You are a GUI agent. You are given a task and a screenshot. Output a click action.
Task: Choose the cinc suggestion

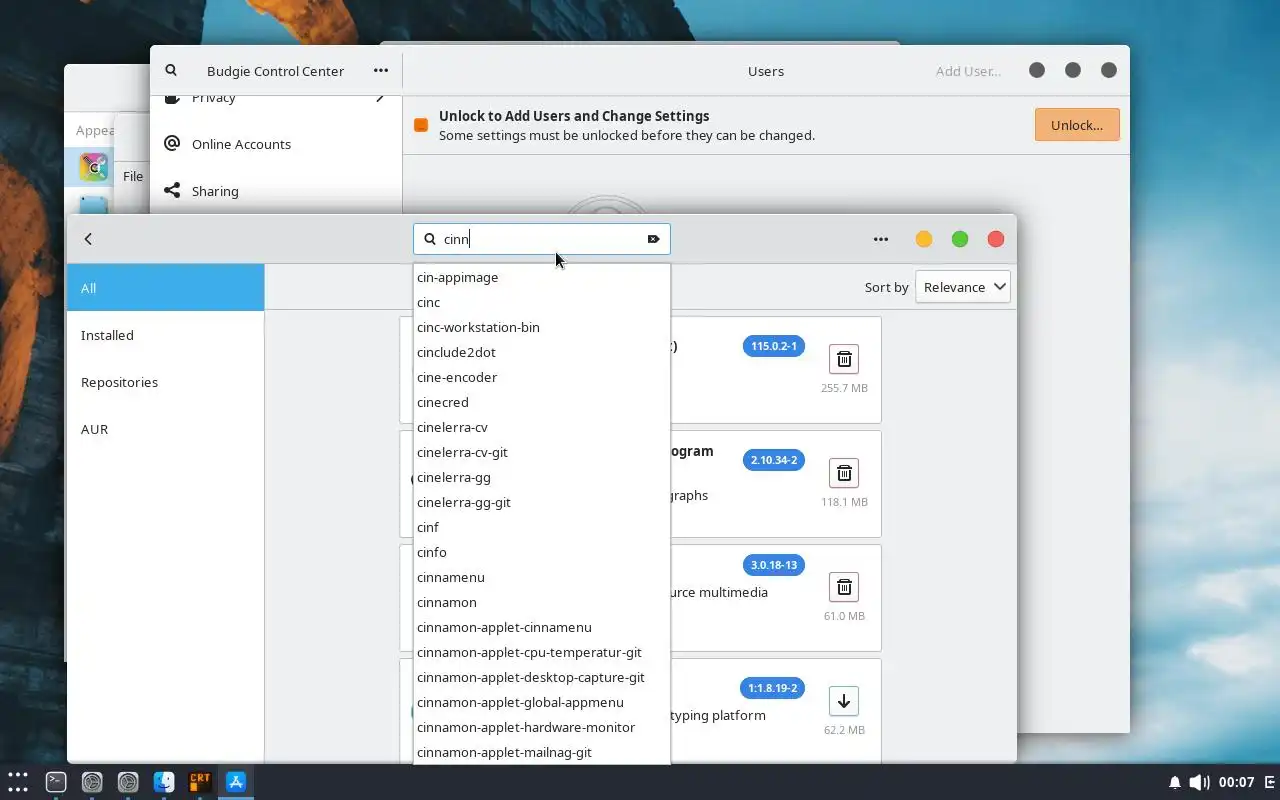(541, 302)
